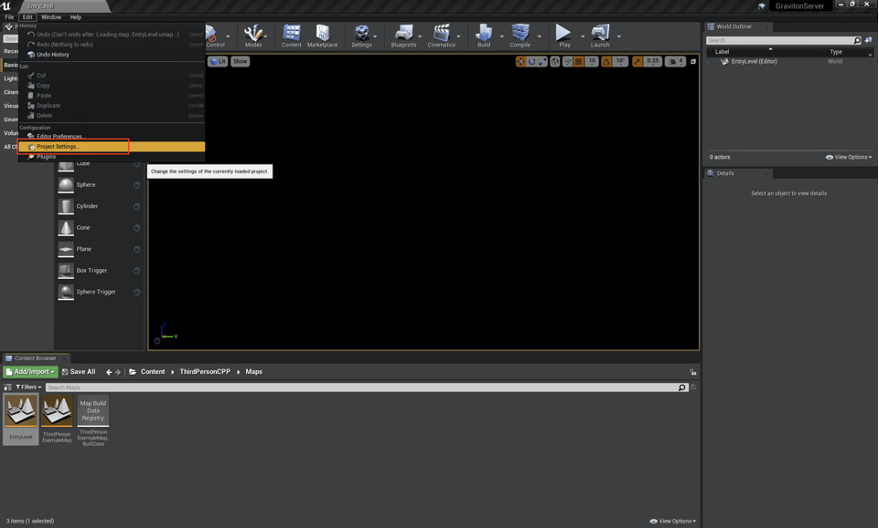
Task: Click the Maps breadcrumb
Action: pyautogui.click(x=254, y=372)
